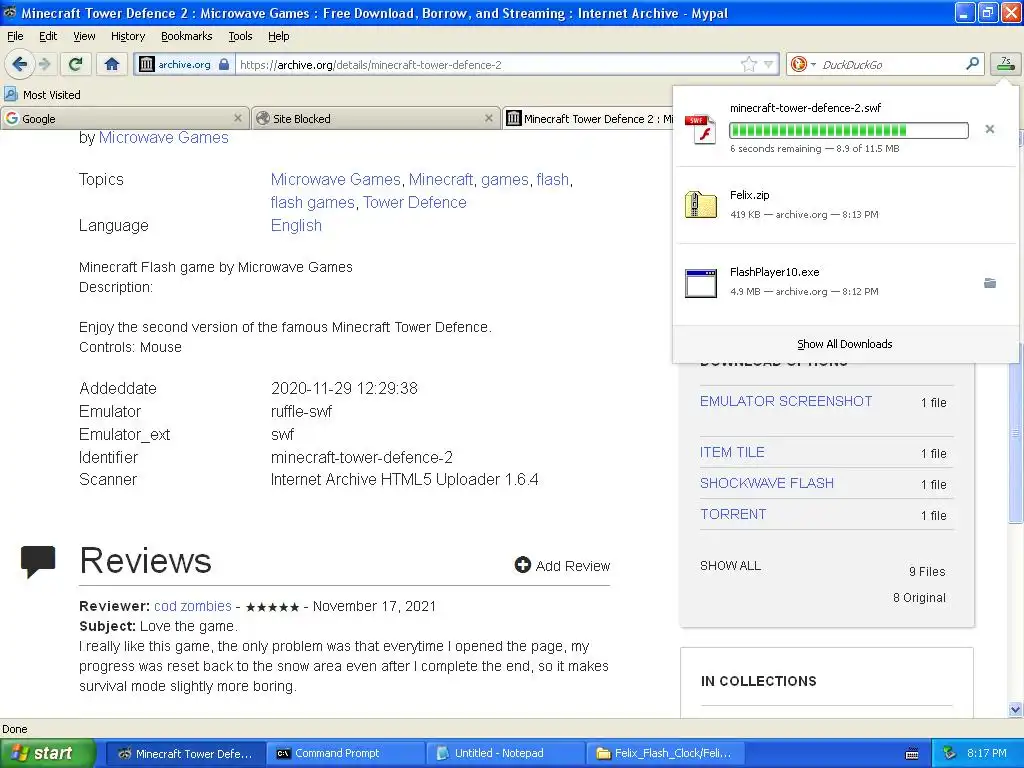Image resolution: width=1024 pixels, height=768 pixels.
Task: Click the page scrollbar down arrow
Action: 1015,709
